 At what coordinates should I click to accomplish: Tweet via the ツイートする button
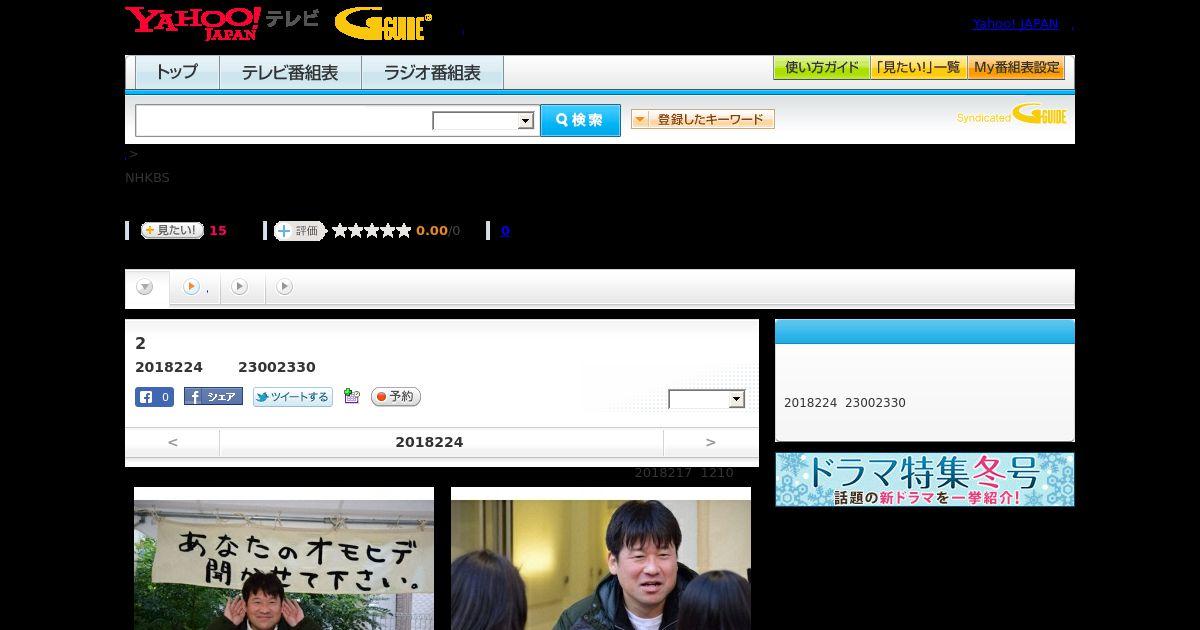click(x=292, y=397)
